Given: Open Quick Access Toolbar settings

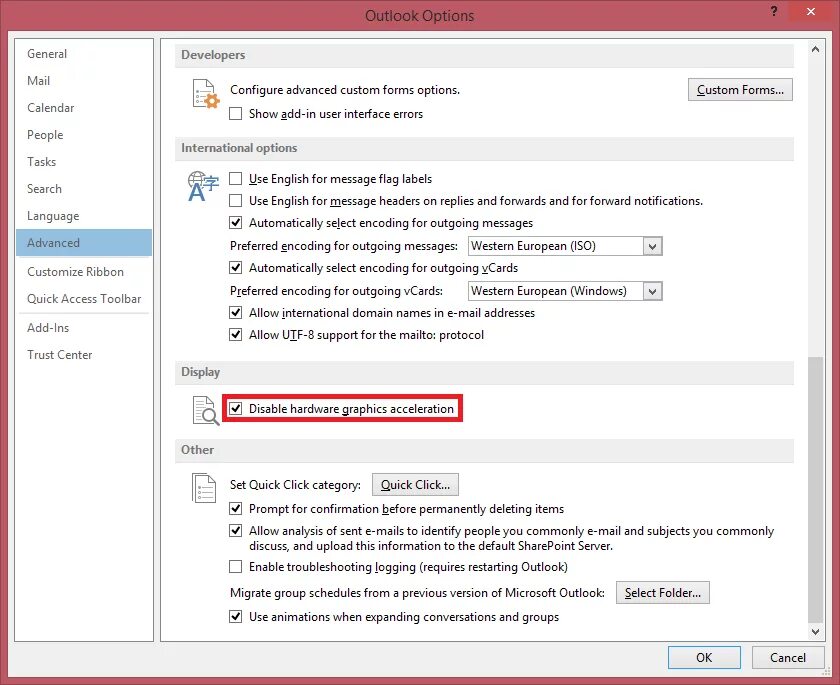Looking at the screenshot, I should 84,299.
